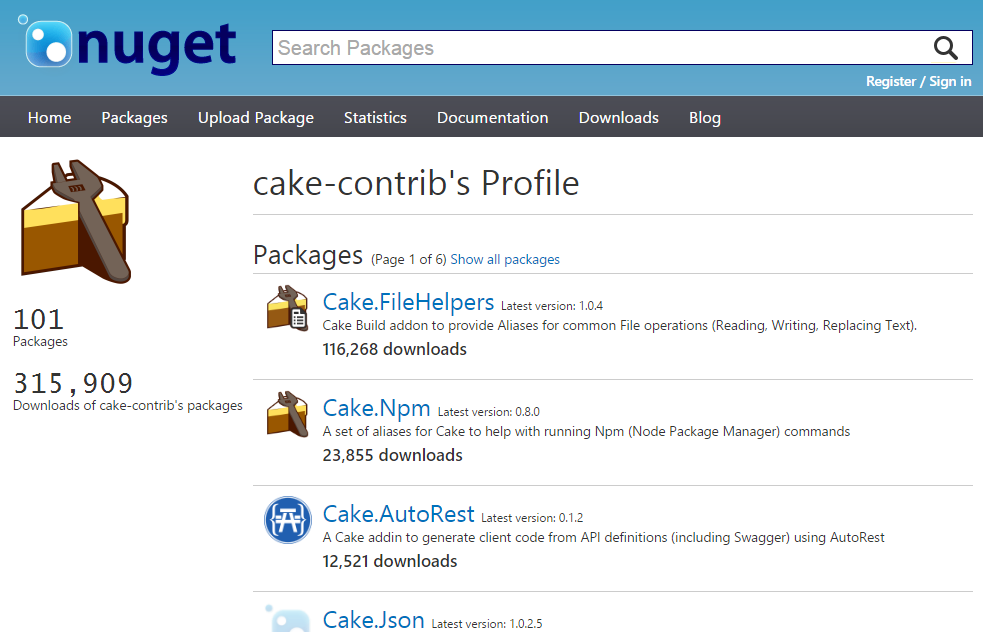Click the Cake.Npm description text
The width and height of the screenshot is (983, 632).
[586, 431]
